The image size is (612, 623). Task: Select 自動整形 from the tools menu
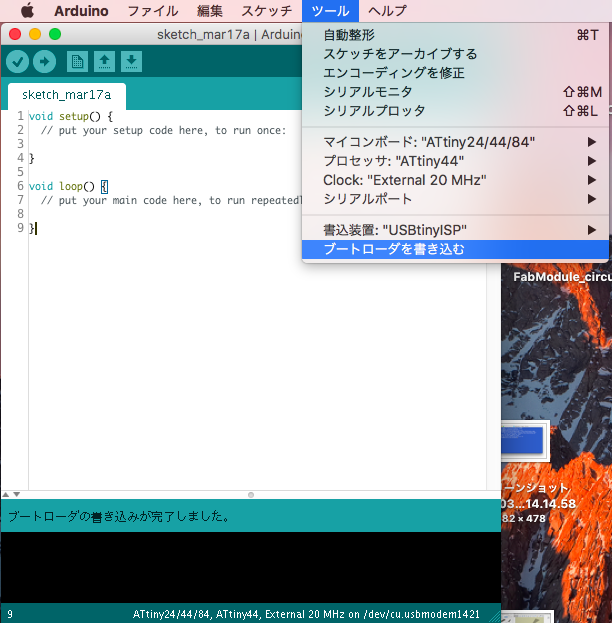coord(455,35)
